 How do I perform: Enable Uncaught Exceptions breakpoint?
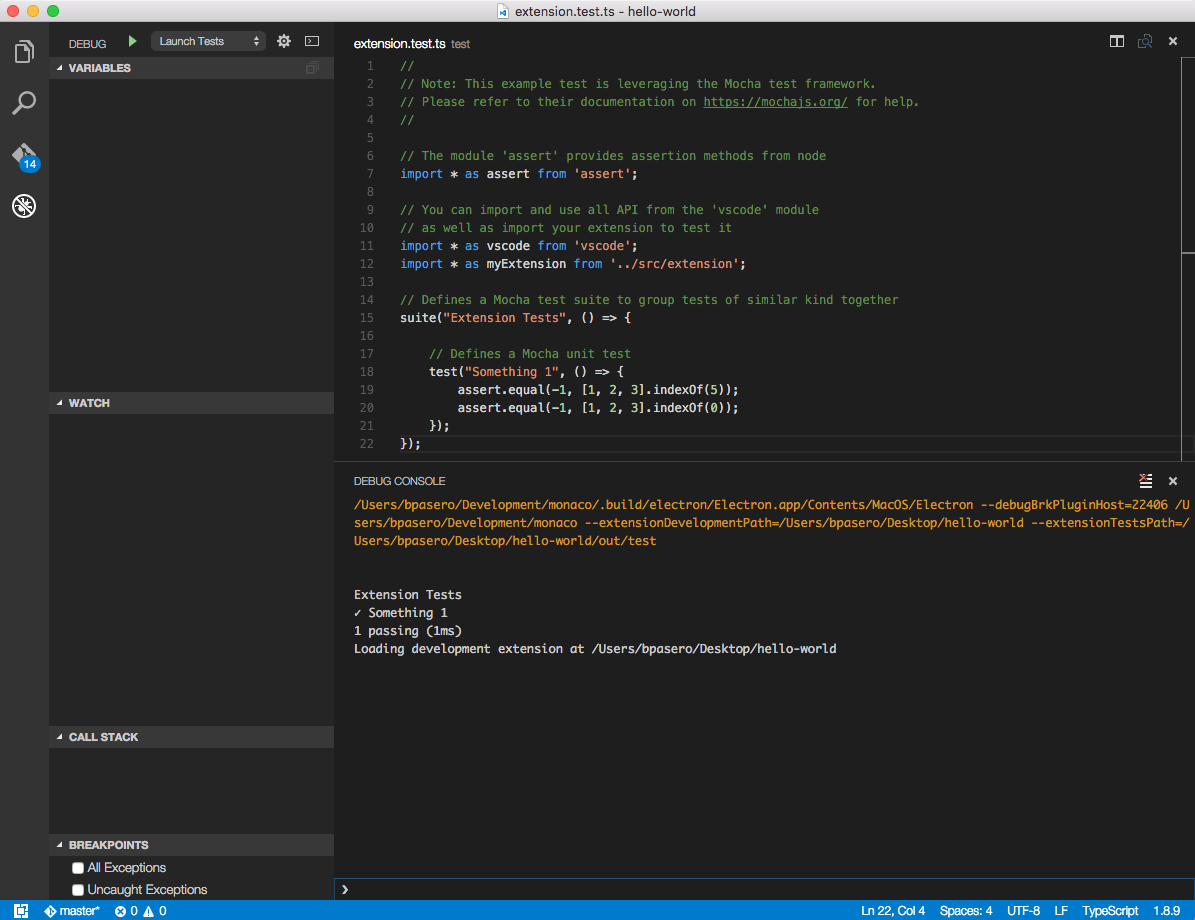(x=78, y=890)
